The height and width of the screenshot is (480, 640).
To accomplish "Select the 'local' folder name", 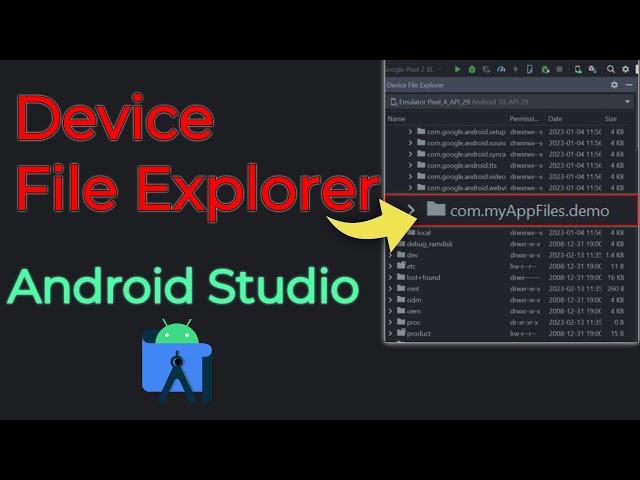I will tap(424, 232).
